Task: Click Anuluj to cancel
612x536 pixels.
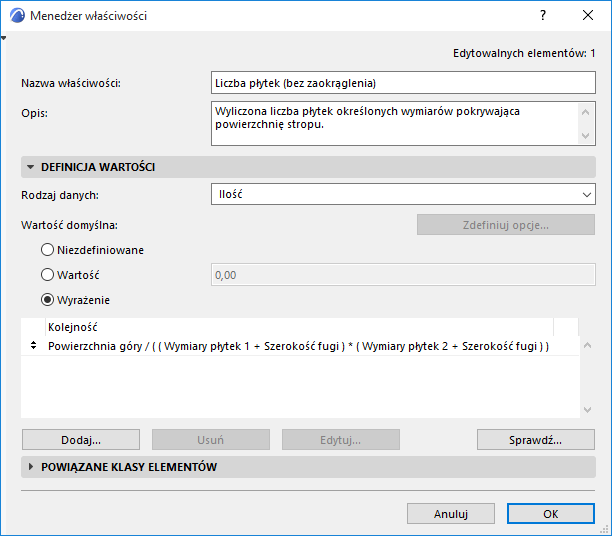Action: pos(451,514)
